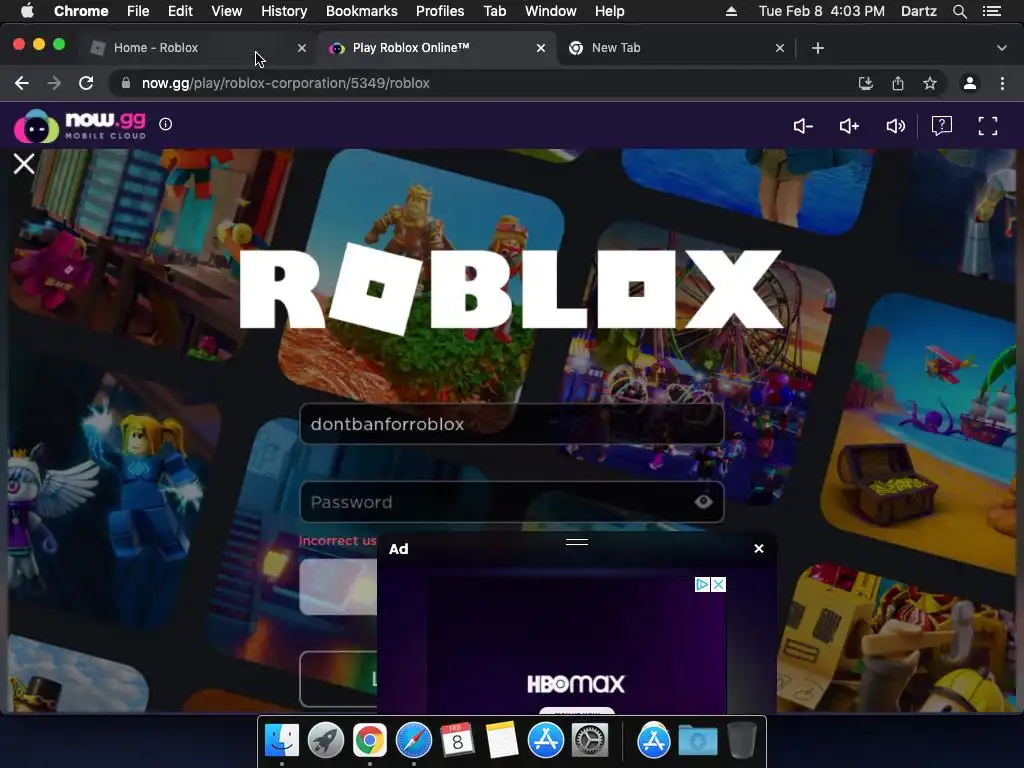
Task: Open the tab search dropdown chevron
Action: coord(1002,48)
